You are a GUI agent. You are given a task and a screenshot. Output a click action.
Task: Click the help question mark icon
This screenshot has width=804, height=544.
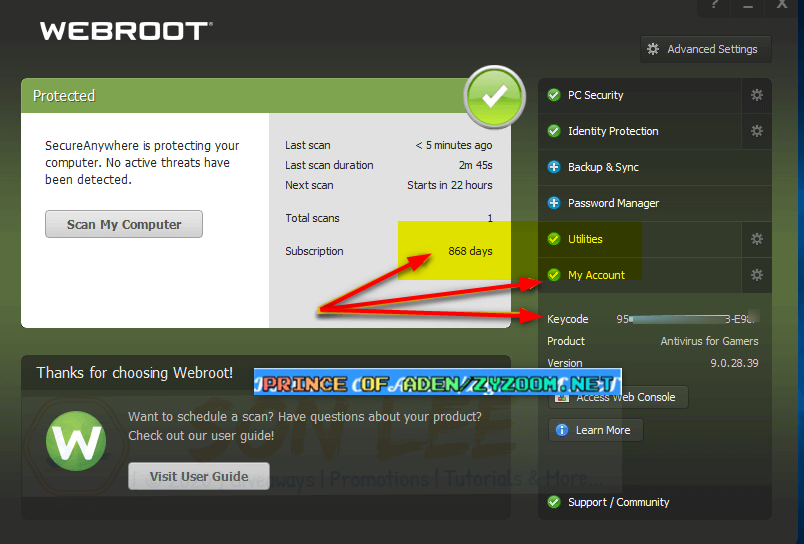coord(715,4)
